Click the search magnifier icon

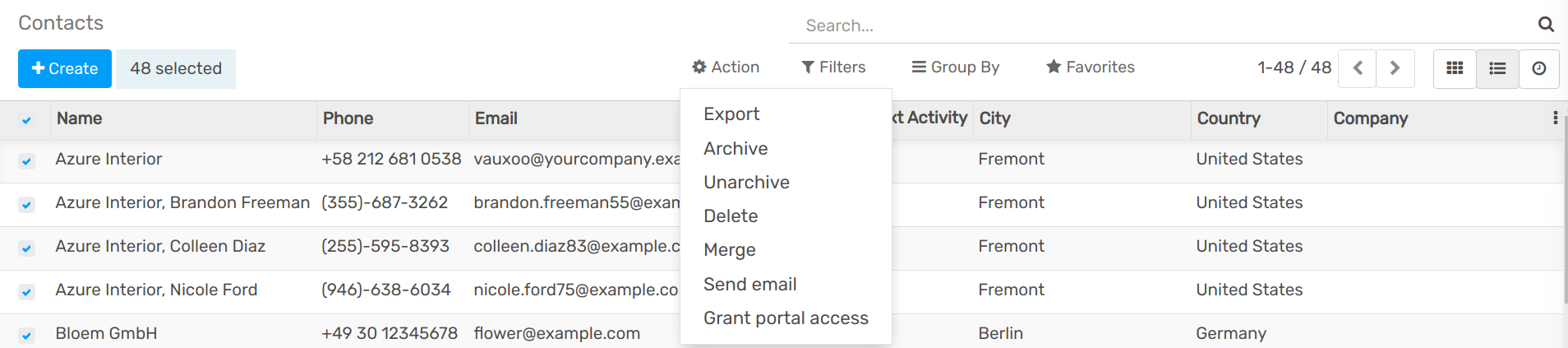click(x=1546, y=25)
